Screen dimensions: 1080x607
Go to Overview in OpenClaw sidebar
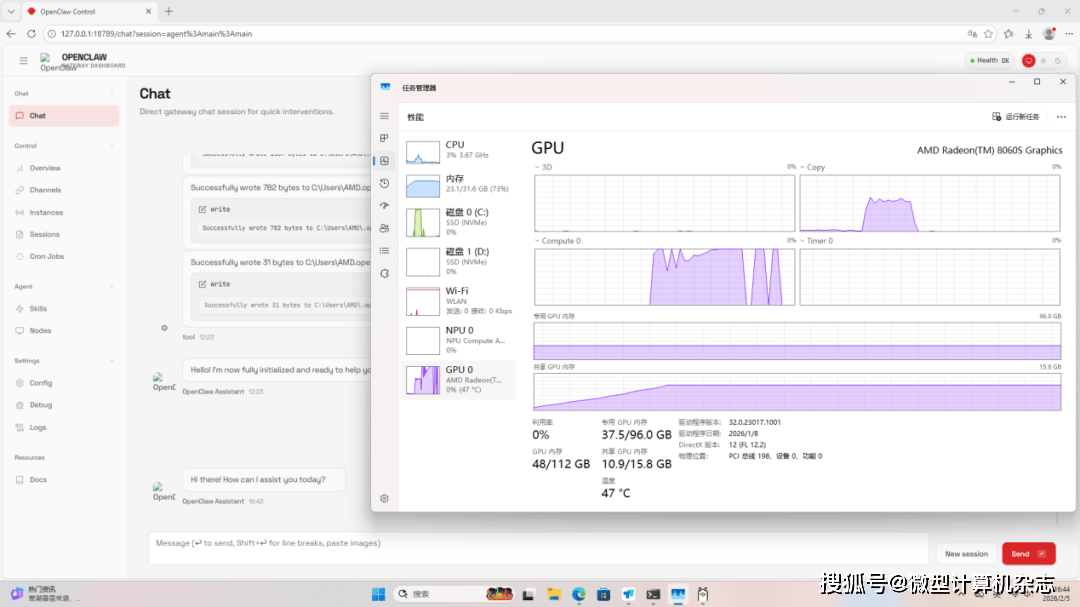[x=45, y=168]
